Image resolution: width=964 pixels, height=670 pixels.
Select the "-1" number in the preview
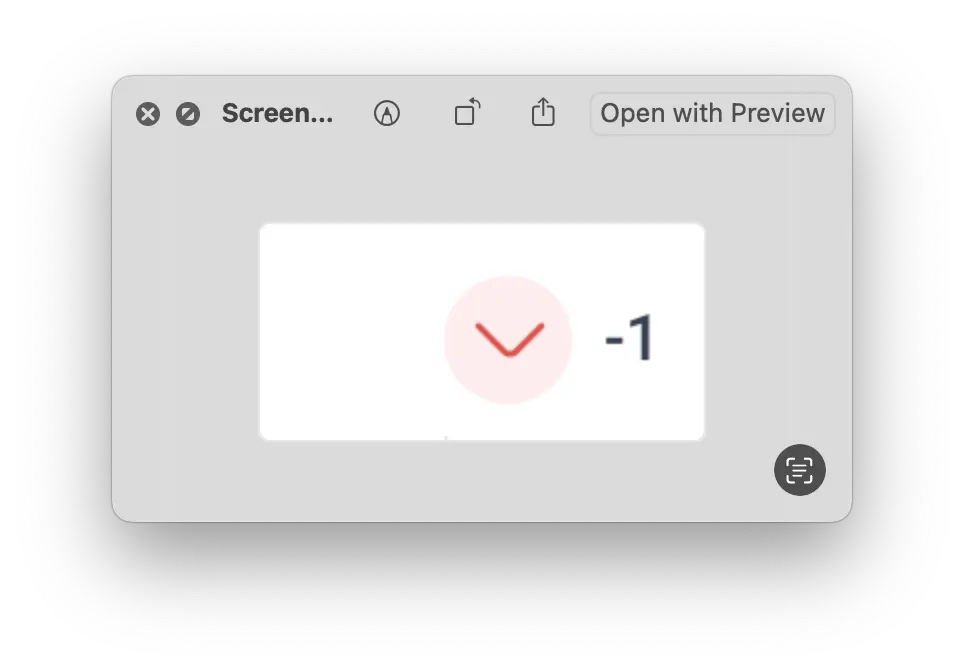tap(630, 337)
